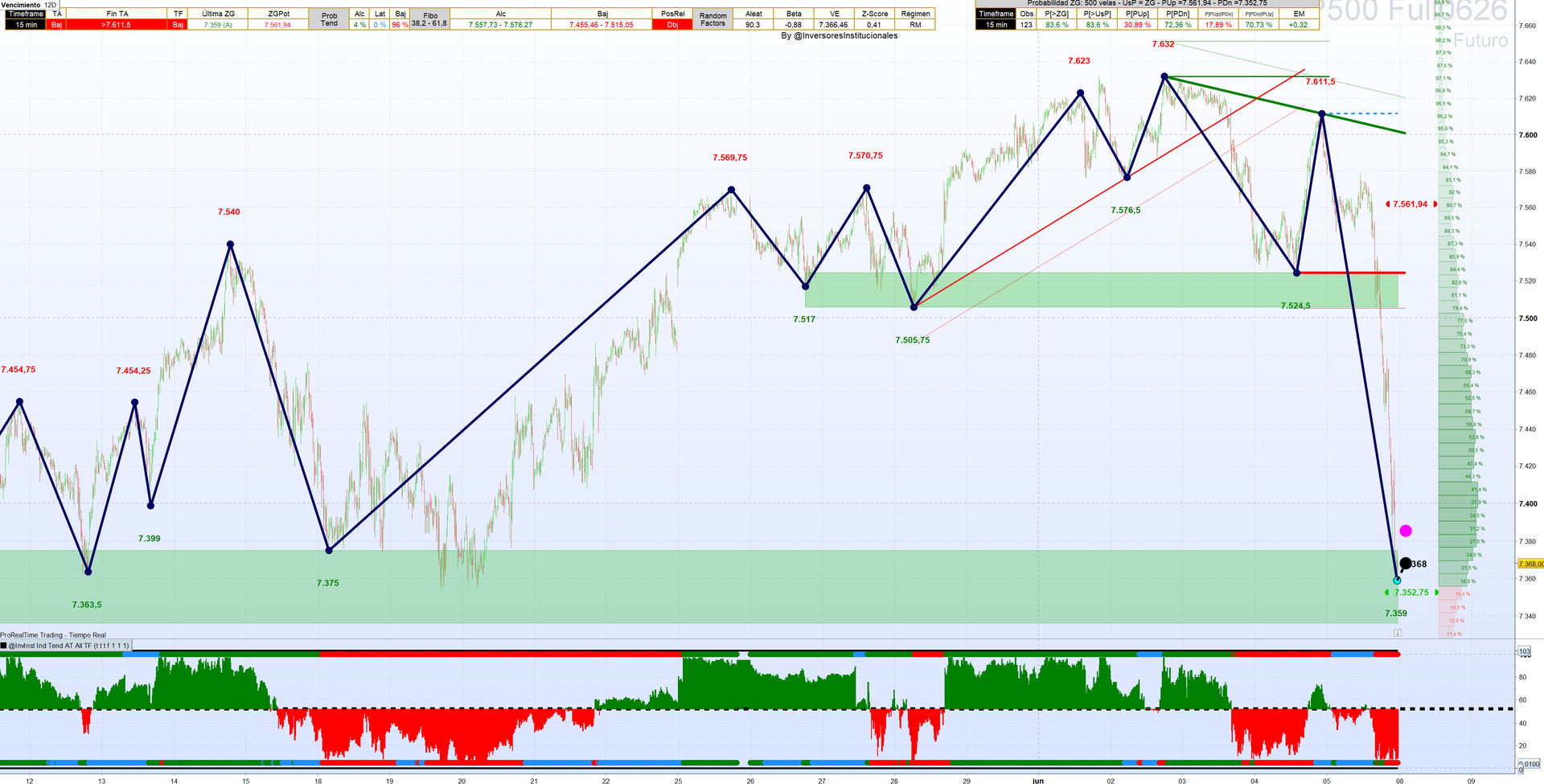Image resolution: width=1544 pixels, height=784 pixels.
Task: Click the +0,32 EM value
Action: tap(1299, 25)
